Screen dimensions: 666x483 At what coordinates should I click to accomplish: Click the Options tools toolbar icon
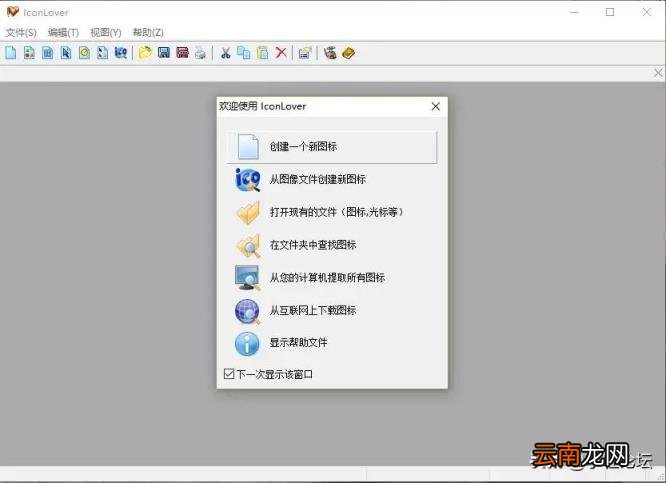click(330, 53)
